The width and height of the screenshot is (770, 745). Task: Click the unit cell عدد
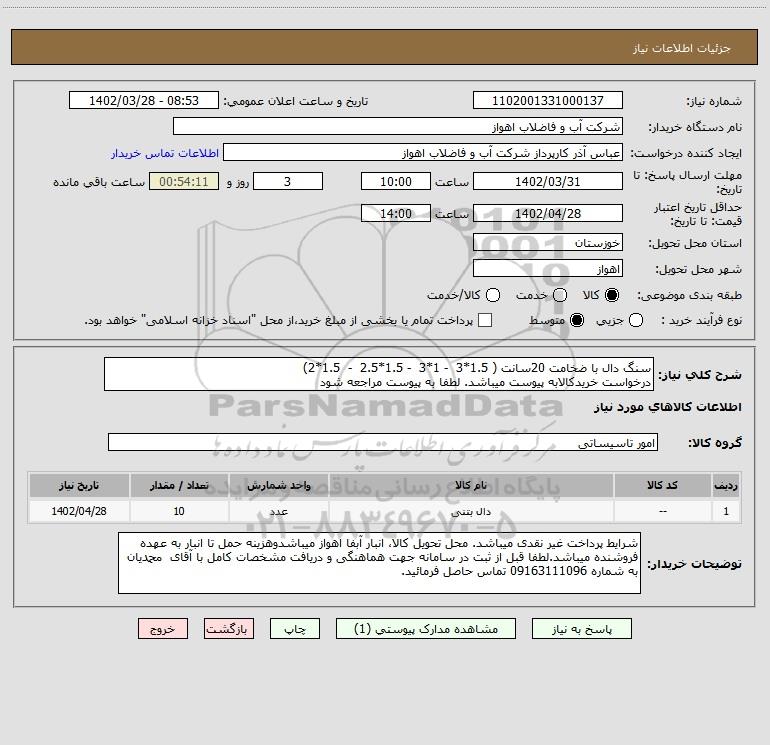(x=278, y=511)
